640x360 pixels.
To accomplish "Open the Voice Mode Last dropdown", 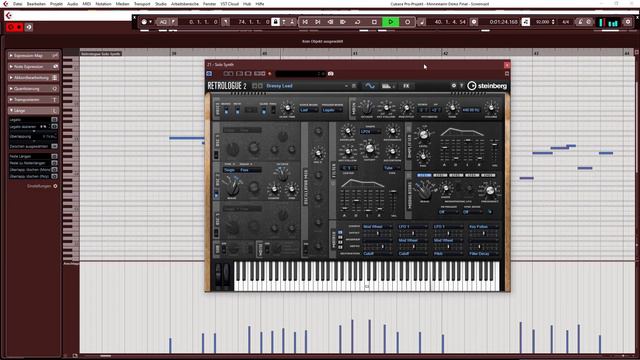I will [x=308, y=110].
